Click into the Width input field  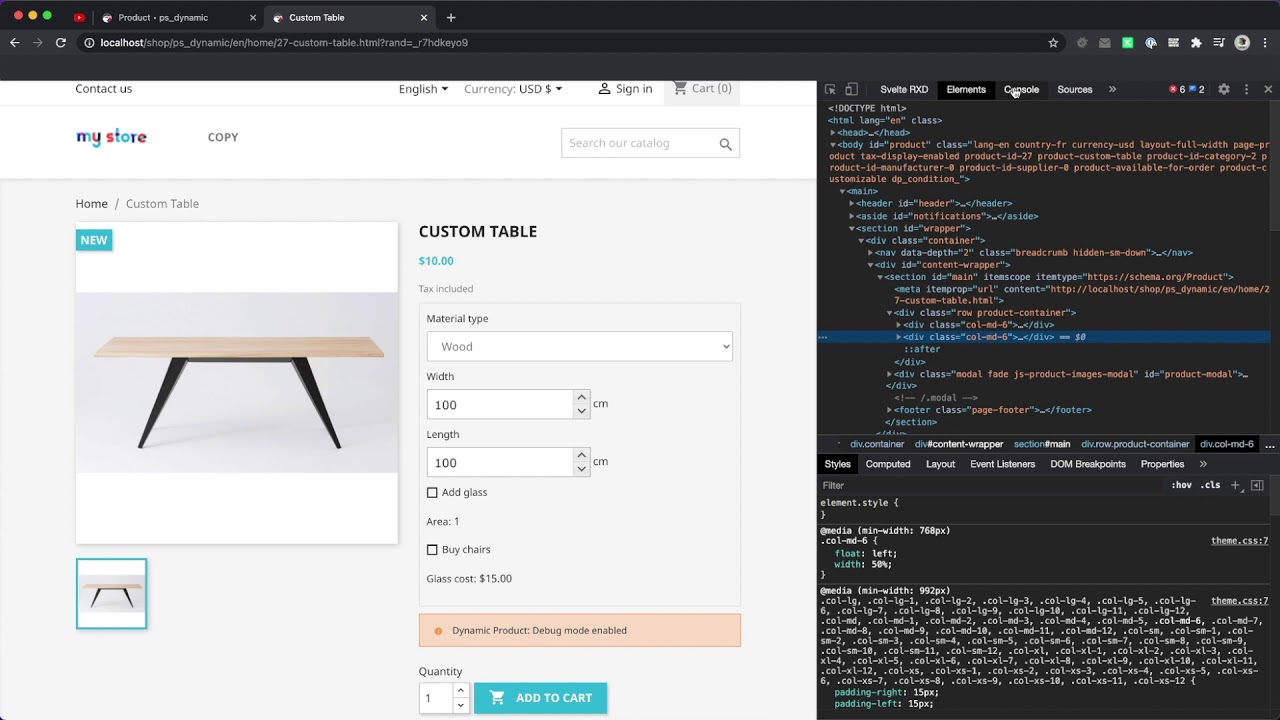click(500, 404)
